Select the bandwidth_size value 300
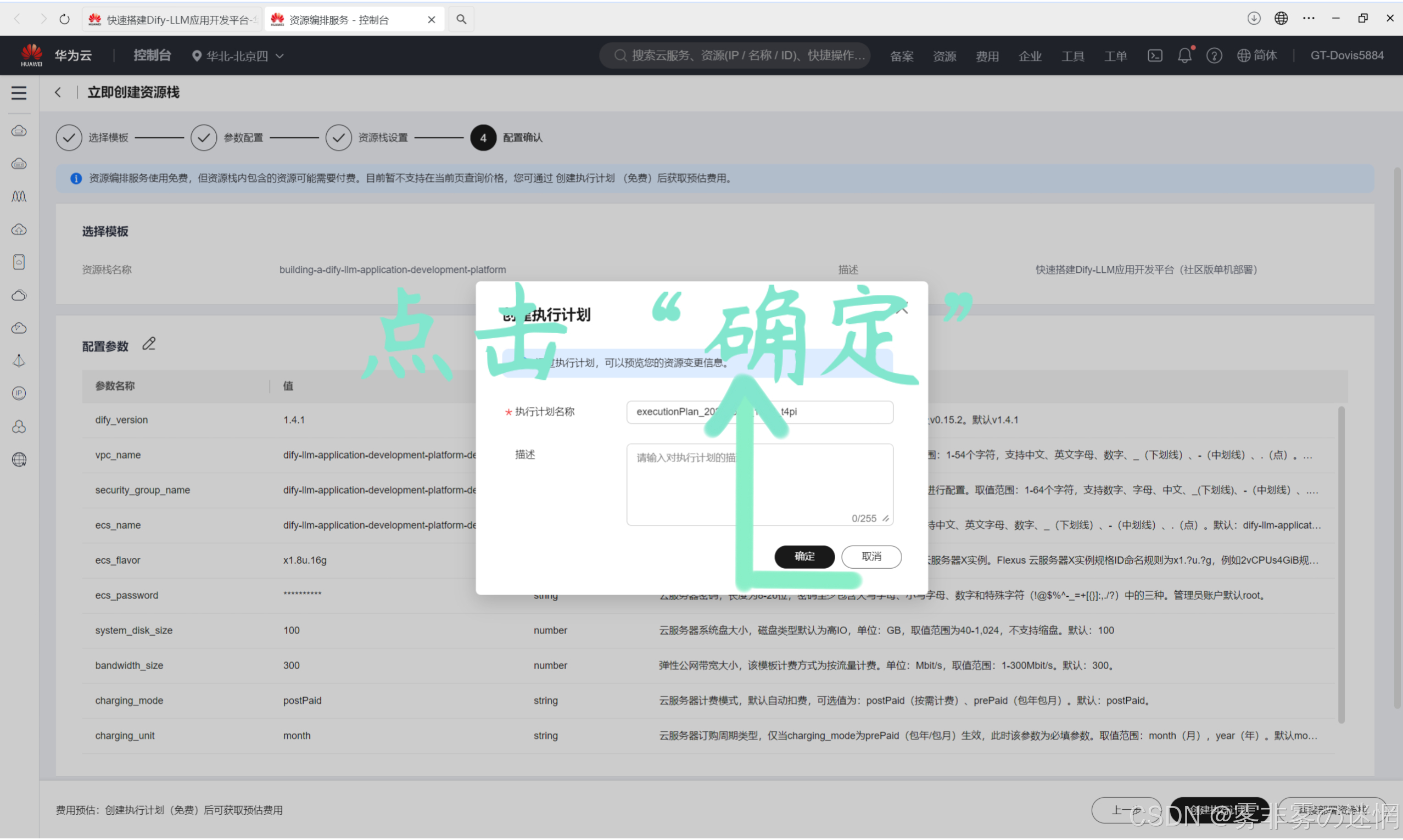1403x840 pixels. pyautogui.click(x=291, y=665)
